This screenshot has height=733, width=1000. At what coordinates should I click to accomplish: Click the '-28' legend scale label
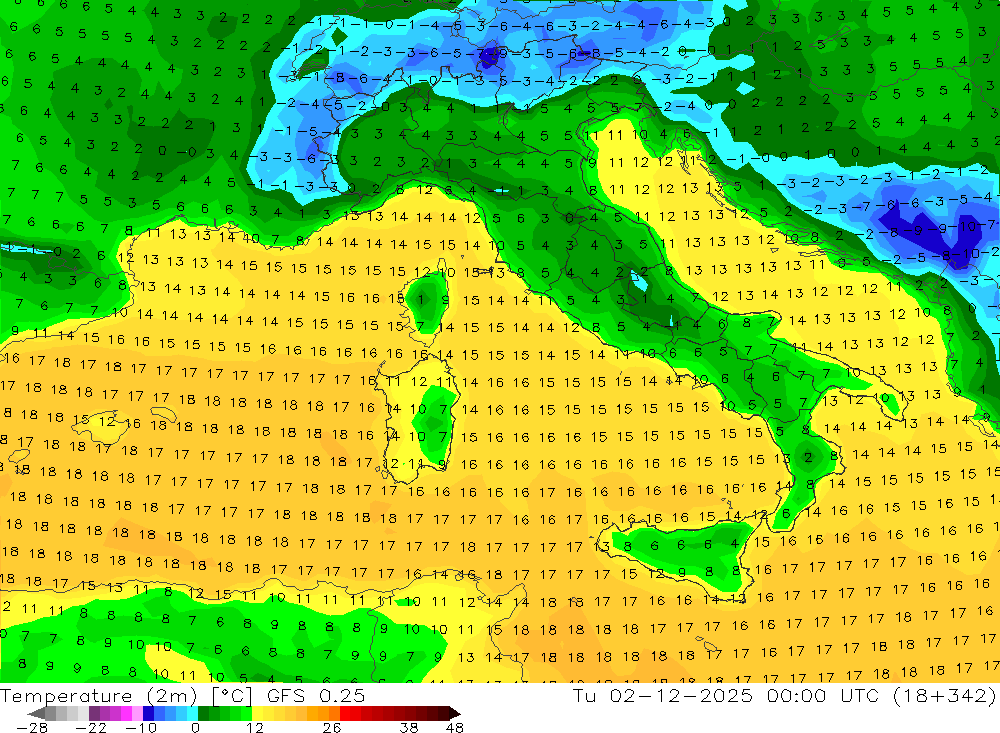click(x=31, y=727)
